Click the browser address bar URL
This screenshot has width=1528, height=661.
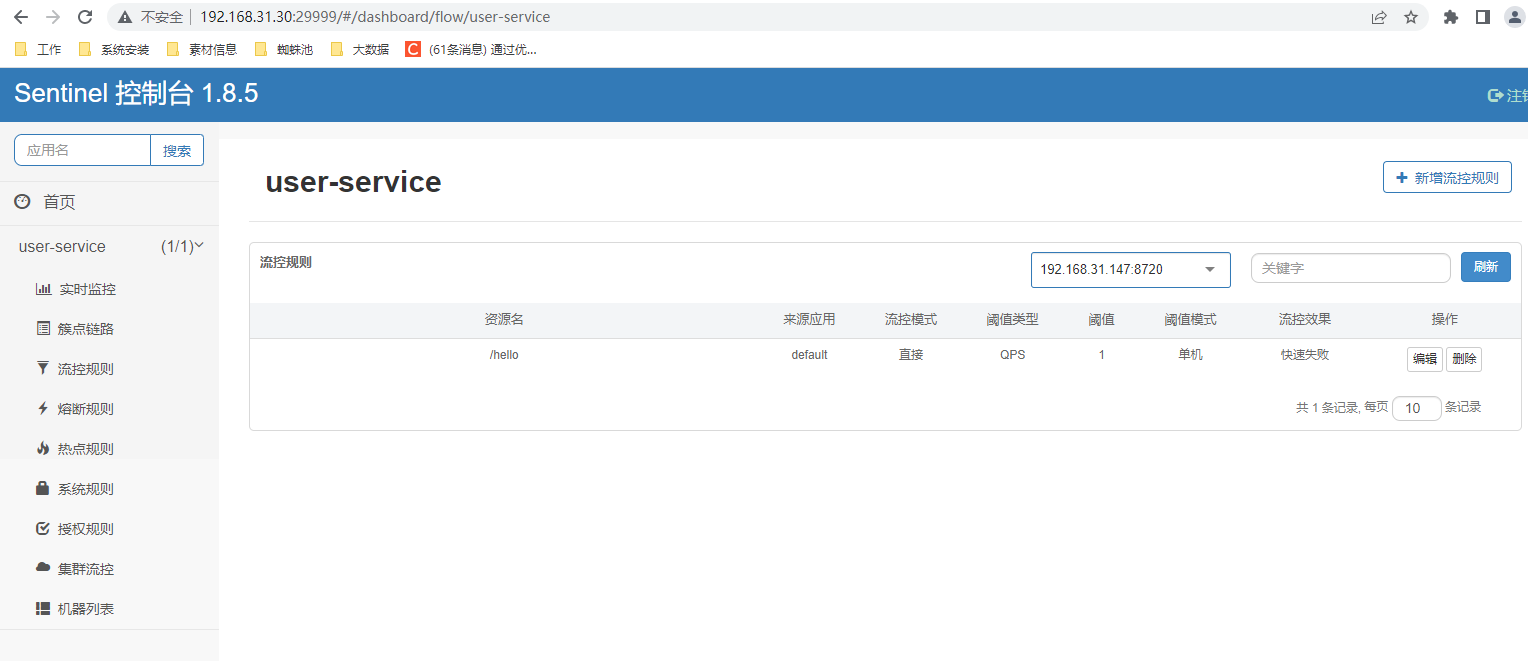point(375,17)
